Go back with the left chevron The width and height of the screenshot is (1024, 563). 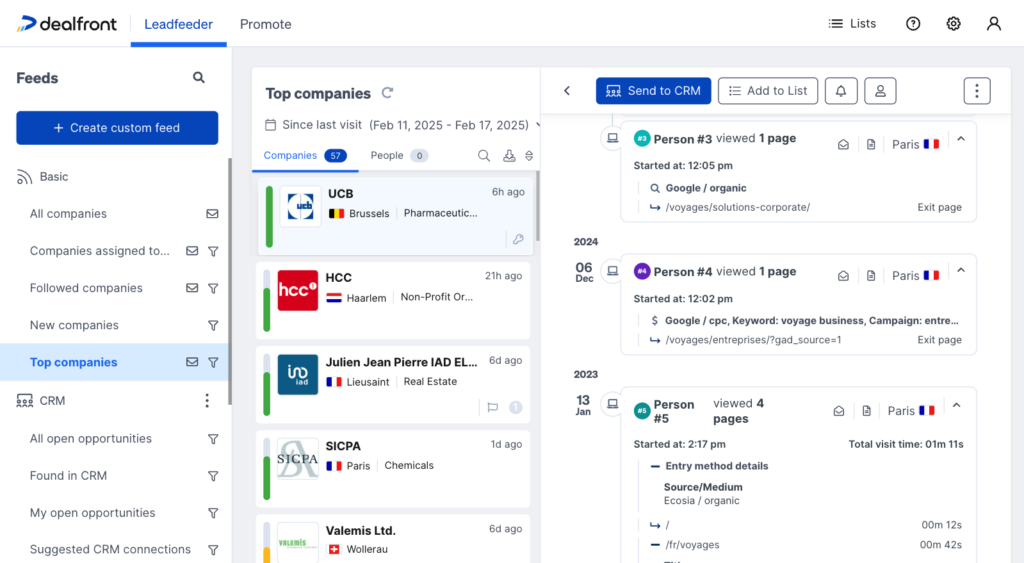(x=567, y=91)
